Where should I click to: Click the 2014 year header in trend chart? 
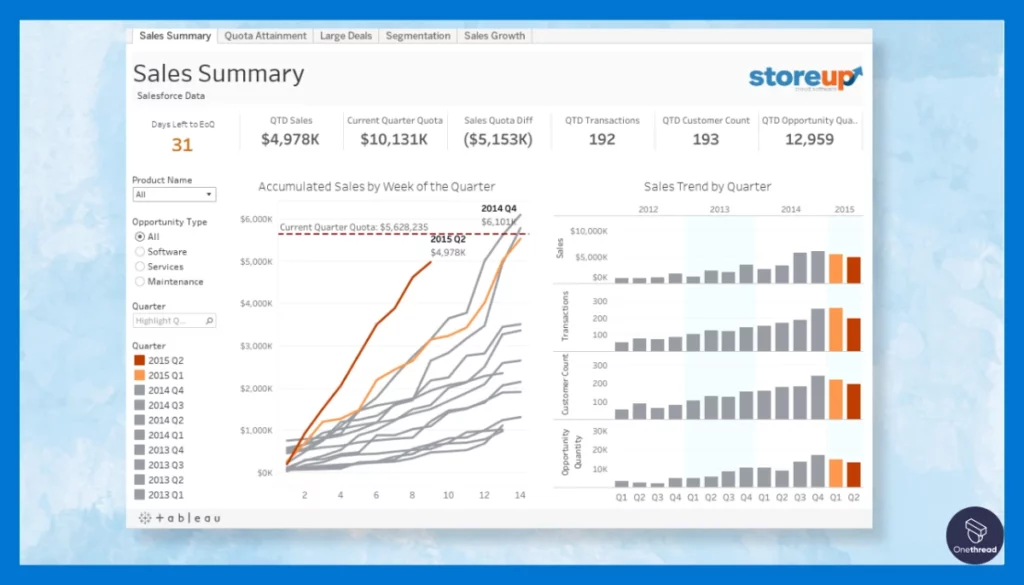pyautogui.click(x=790, y=210)
